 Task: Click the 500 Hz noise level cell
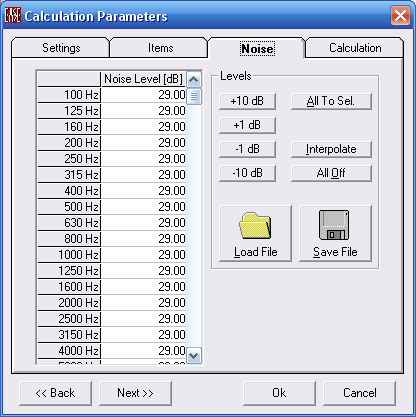pos(143,207)
